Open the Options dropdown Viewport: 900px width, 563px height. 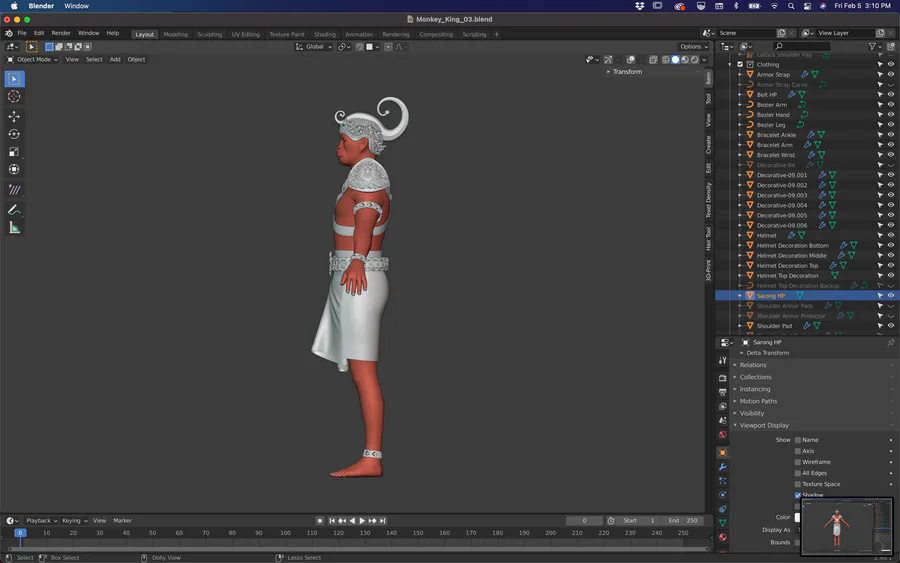pos(693,47)
